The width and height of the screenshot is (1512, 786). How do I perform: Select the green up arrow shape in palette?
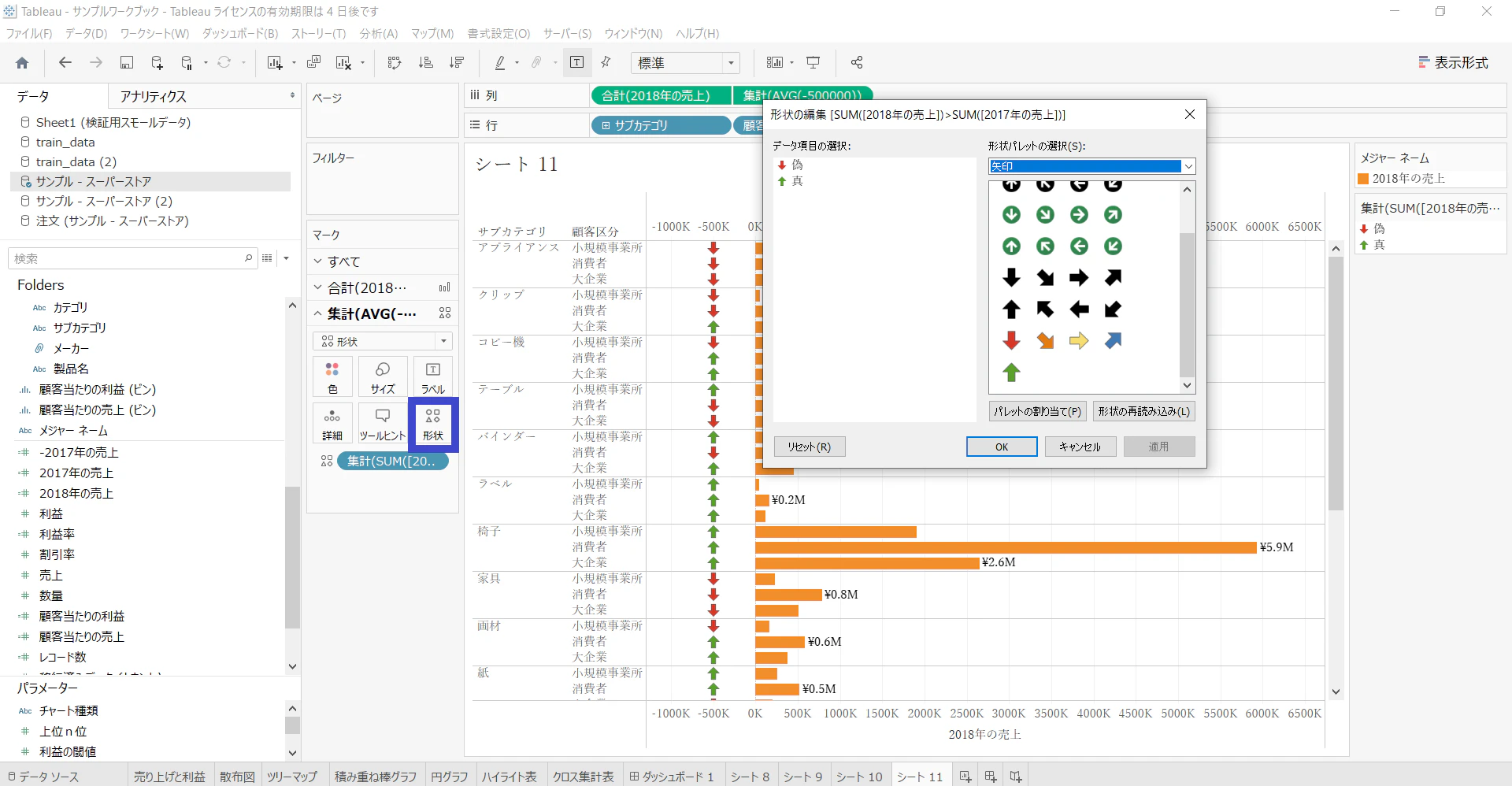coord(1012,372)
